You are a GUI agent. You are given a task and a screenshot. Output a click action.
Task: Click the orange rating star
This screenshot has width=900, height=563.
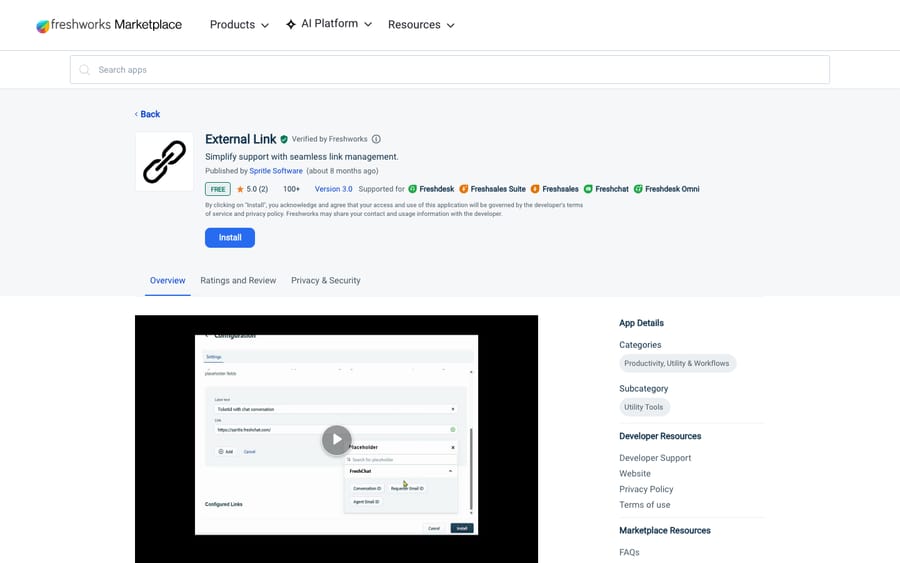[x=240, y=189]
